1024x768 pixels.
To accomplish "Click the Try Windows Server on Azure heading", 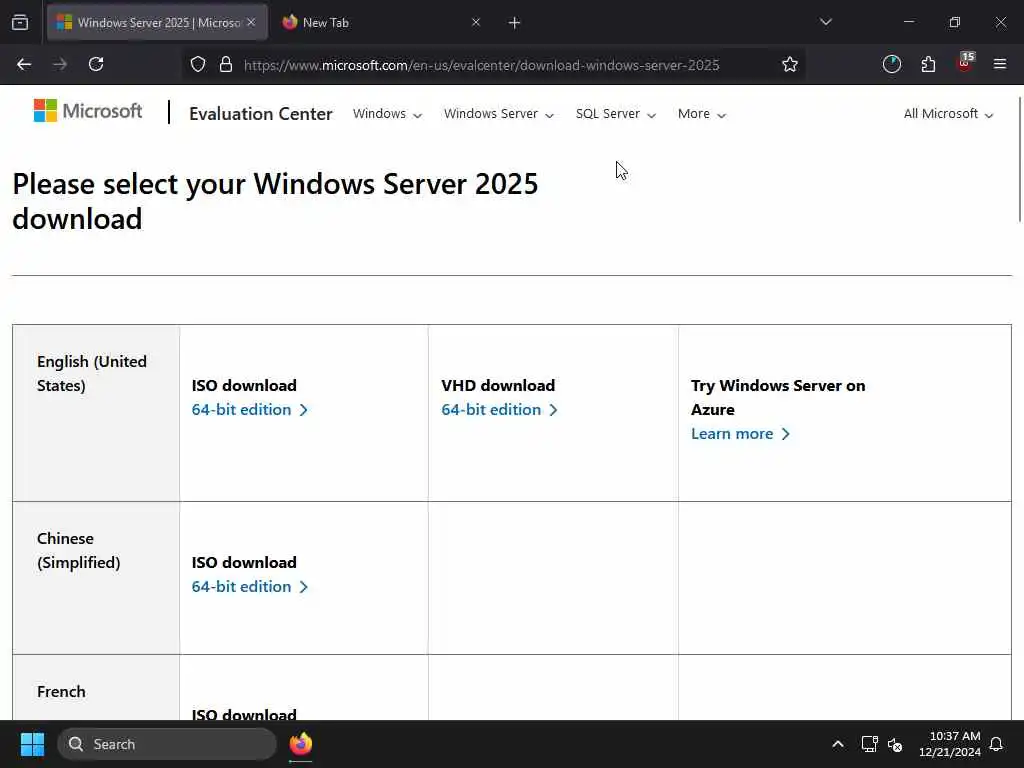I will 778,397.
